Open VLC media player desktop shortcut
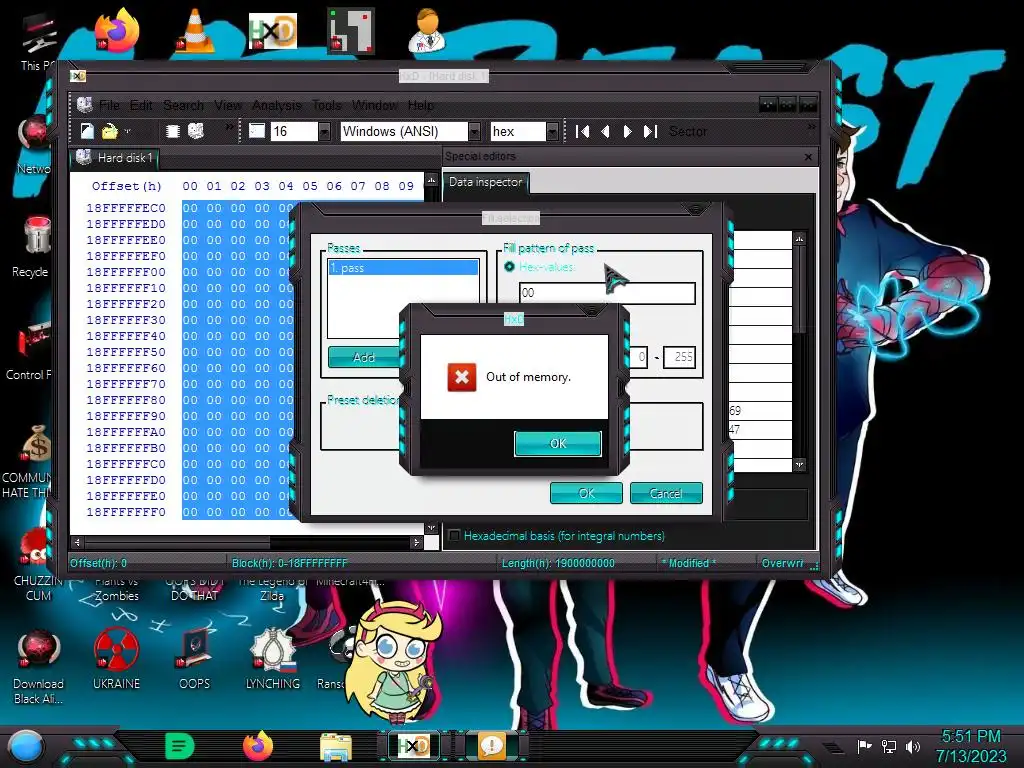Image resolution: width=1024 pixels, height=768 pixels. 195,30
